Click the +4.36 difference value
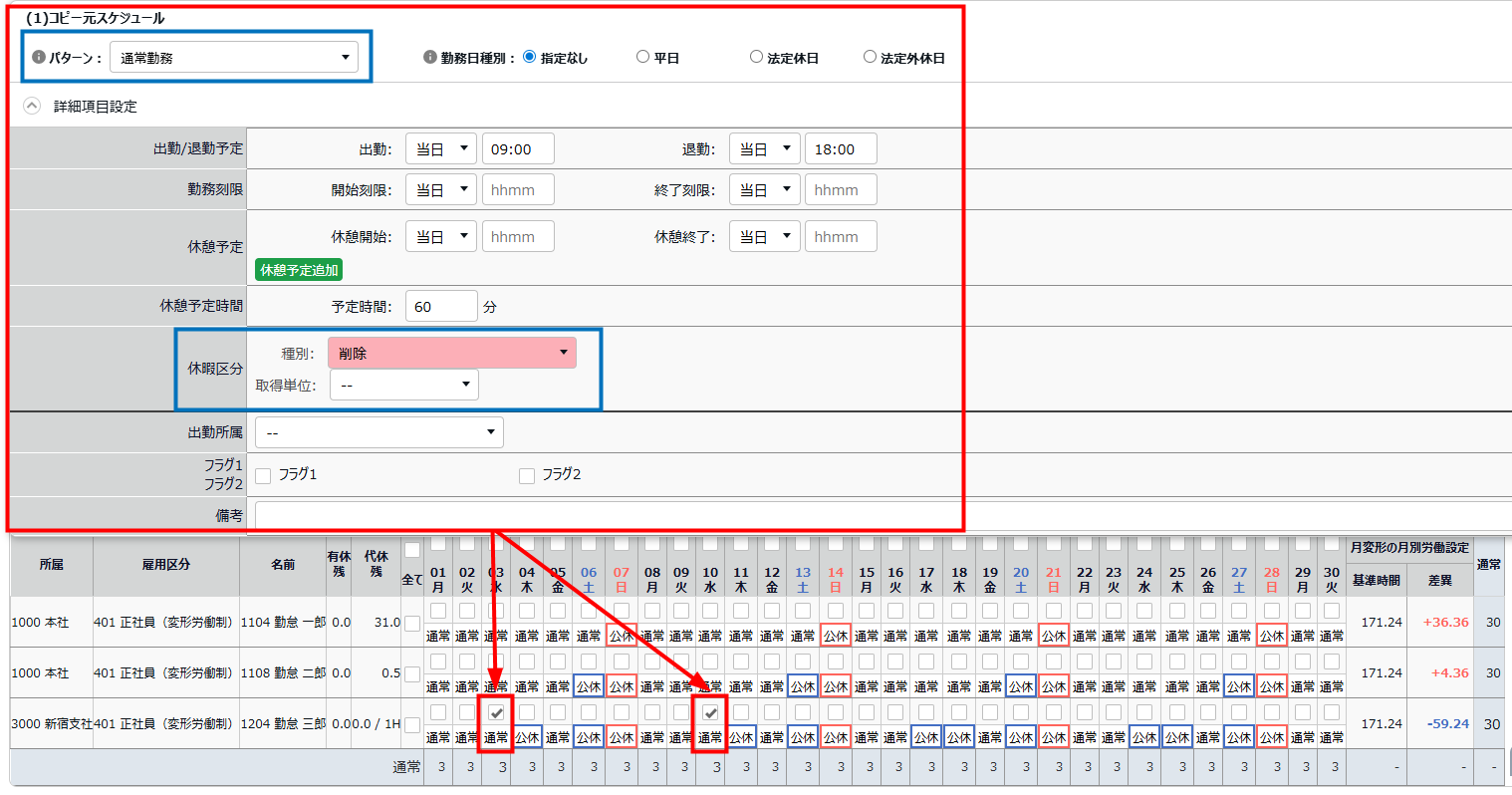This screenshot has width=1512, height=795. (1450, 672)
